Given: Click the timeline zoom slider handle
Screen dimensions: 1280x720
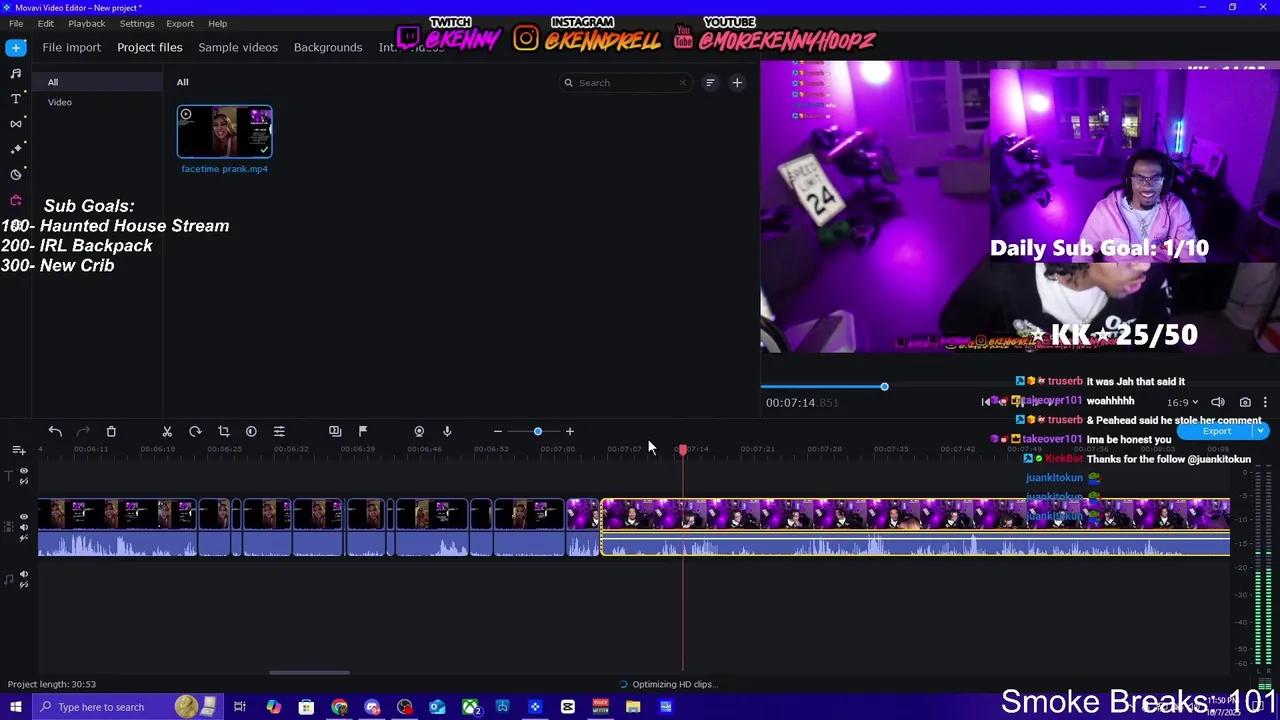Looking at the screenshot, I should [538, 431].
